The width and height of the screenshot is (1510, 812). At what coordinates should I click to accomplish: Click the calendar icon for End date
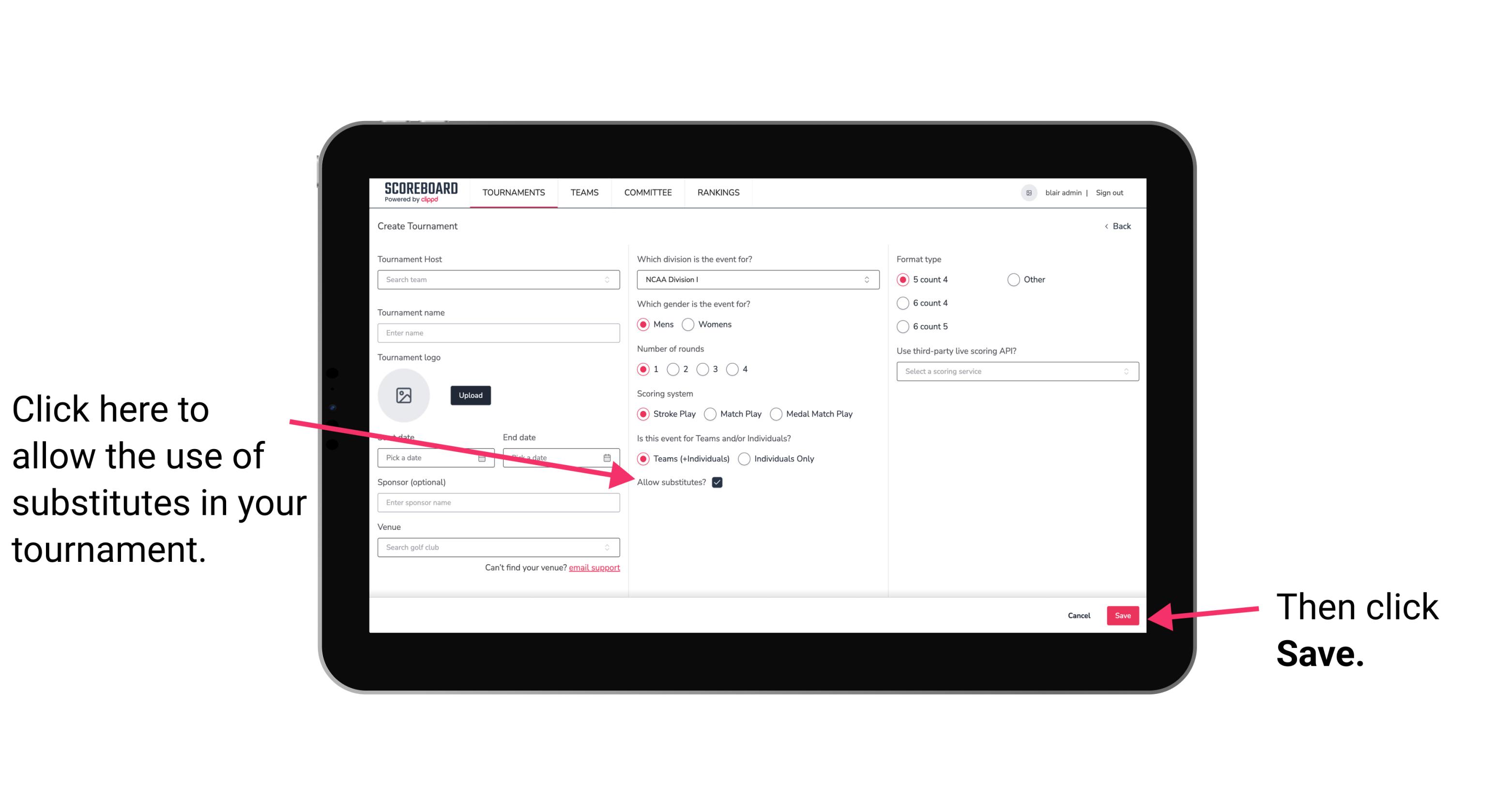[609, 457]
